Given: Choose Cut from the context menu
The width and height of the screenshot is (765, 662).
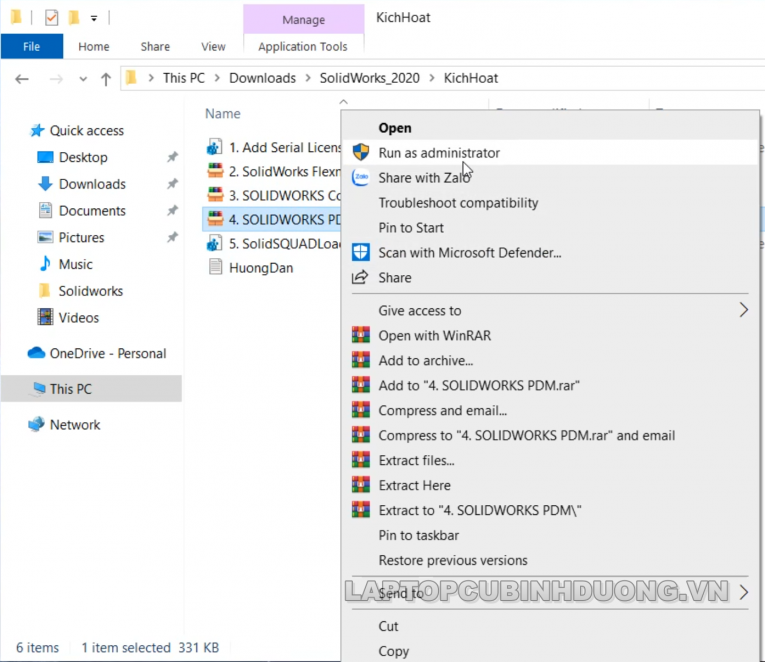Looking at the screenshot, I should point(388,626).
